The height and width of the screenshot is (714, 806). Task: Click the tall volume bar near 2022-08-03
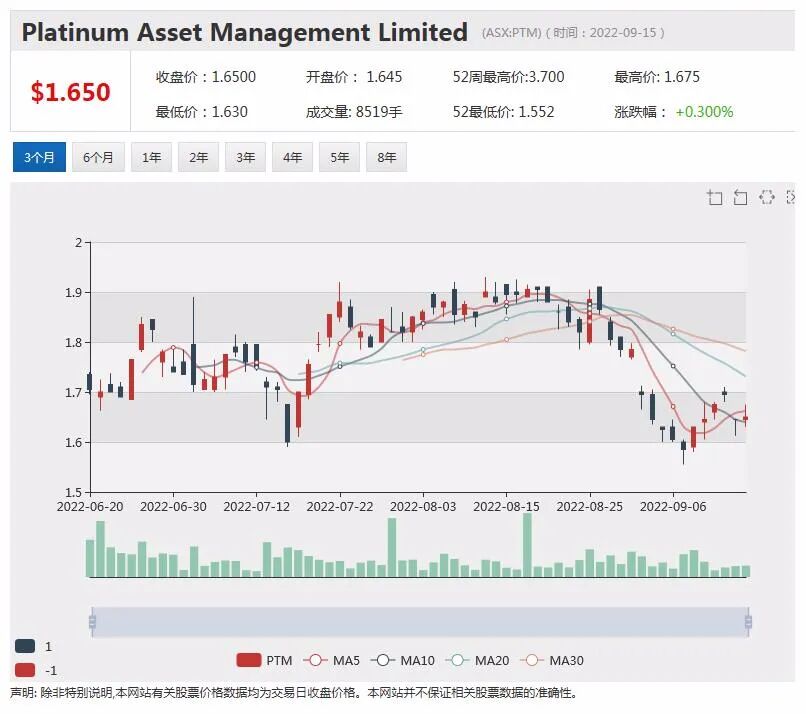[392, 547]
